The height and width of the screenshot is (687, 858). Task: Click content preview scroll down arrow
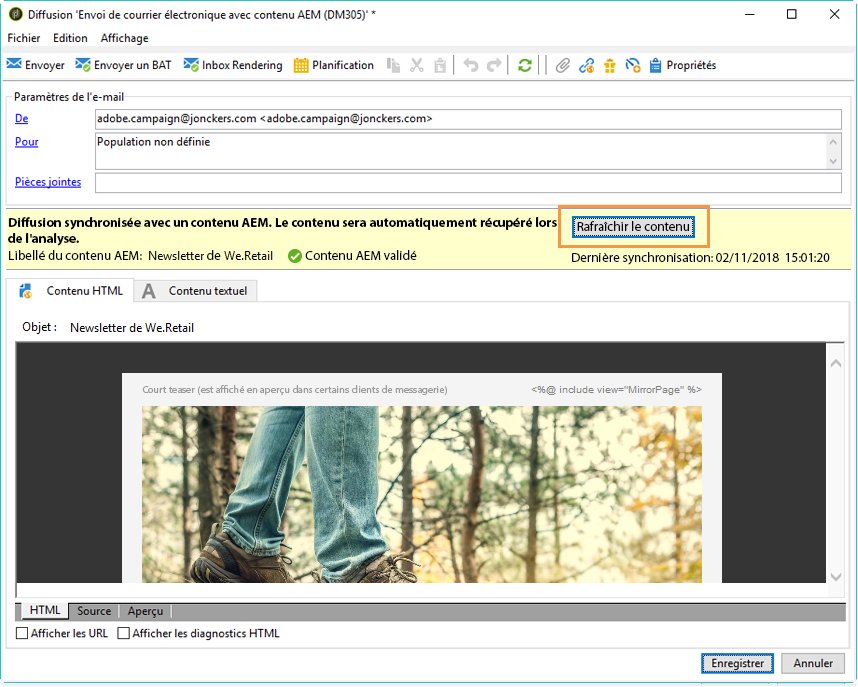[836, 576]
